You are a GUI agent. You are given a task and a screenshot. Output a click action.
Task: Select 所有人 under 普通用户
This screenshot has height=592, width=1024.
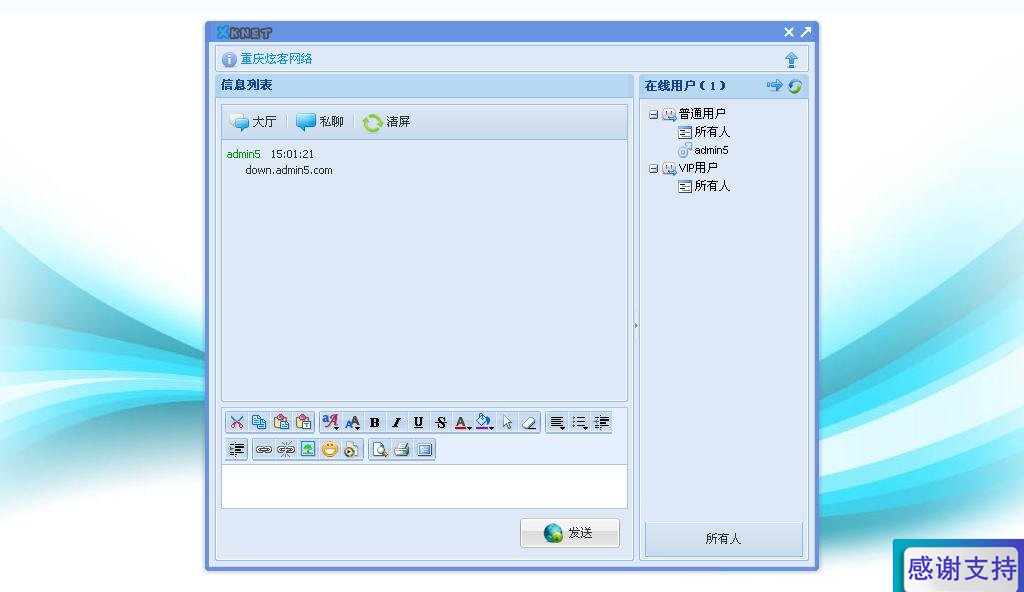712,132
